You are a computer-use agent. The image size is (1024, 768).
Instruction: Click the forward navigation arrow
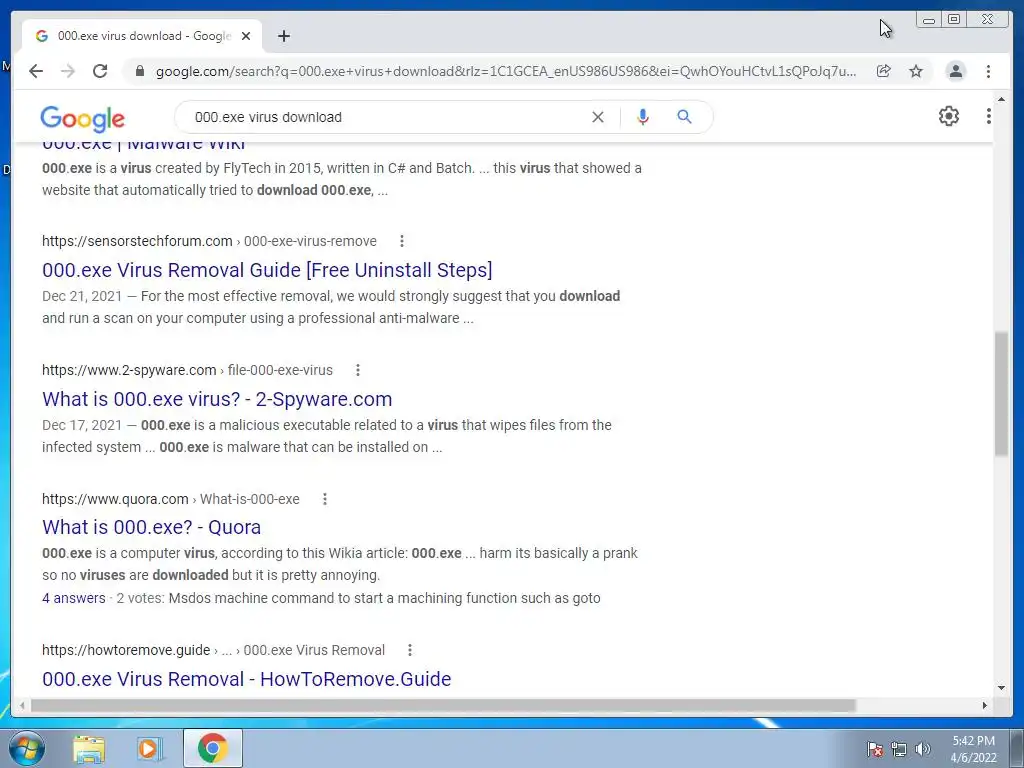[68, 71]
